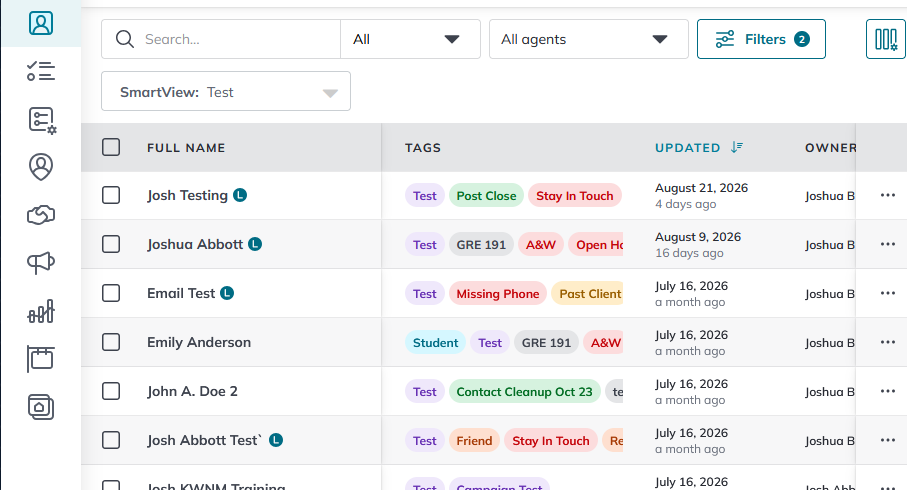
Task: Open the Tasks checklist sidebar icon
Action: coord(40,71)
